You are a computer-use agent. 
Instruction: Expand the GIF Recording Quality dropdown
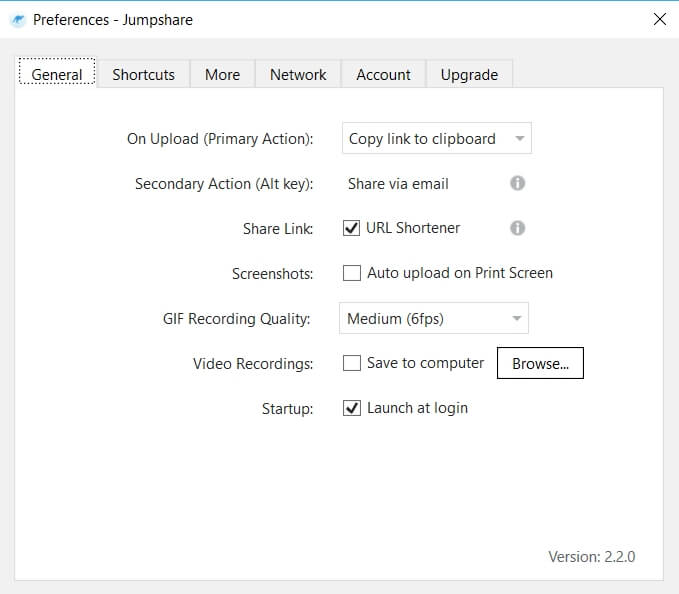(434, 319)
